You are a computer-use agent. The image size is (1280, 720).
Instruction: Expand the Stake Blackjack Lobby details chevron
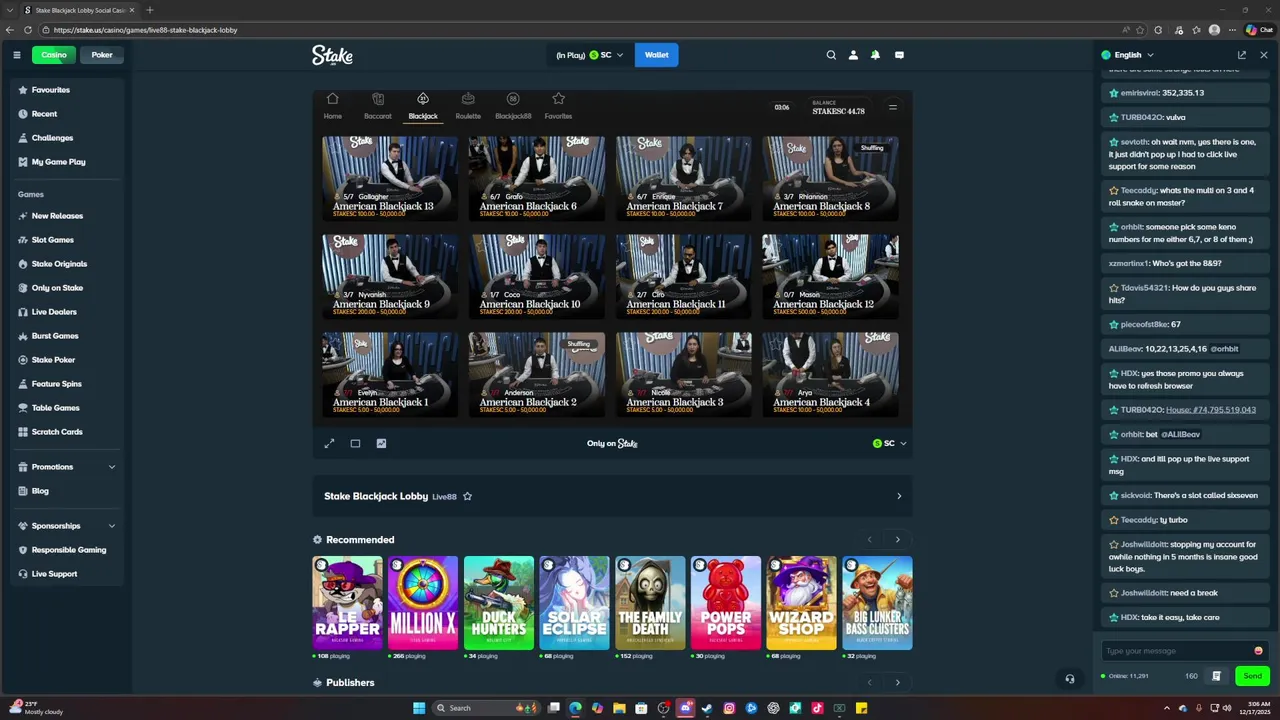tap(899, 496)
